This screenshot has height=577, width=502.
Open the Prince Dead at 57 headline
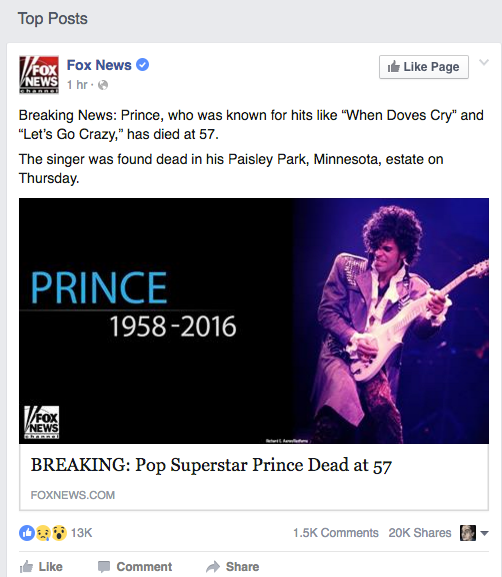pyautogui.click(x=211, y=465)
